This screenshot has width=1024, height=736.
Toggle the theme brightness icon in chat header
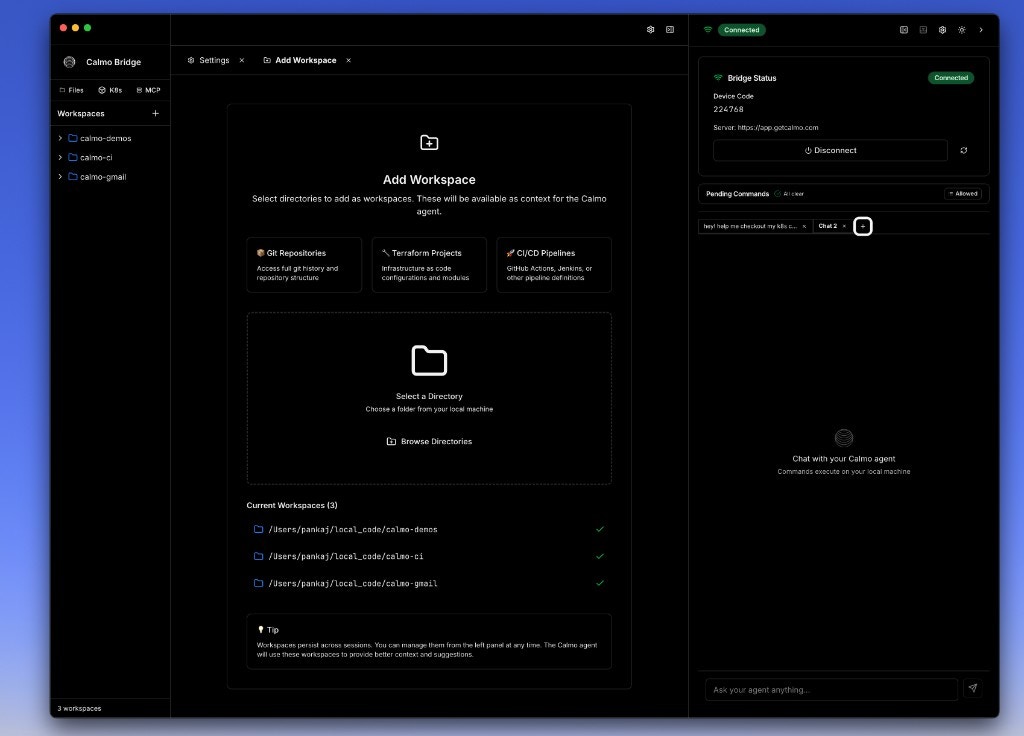[x=961, y=30]
